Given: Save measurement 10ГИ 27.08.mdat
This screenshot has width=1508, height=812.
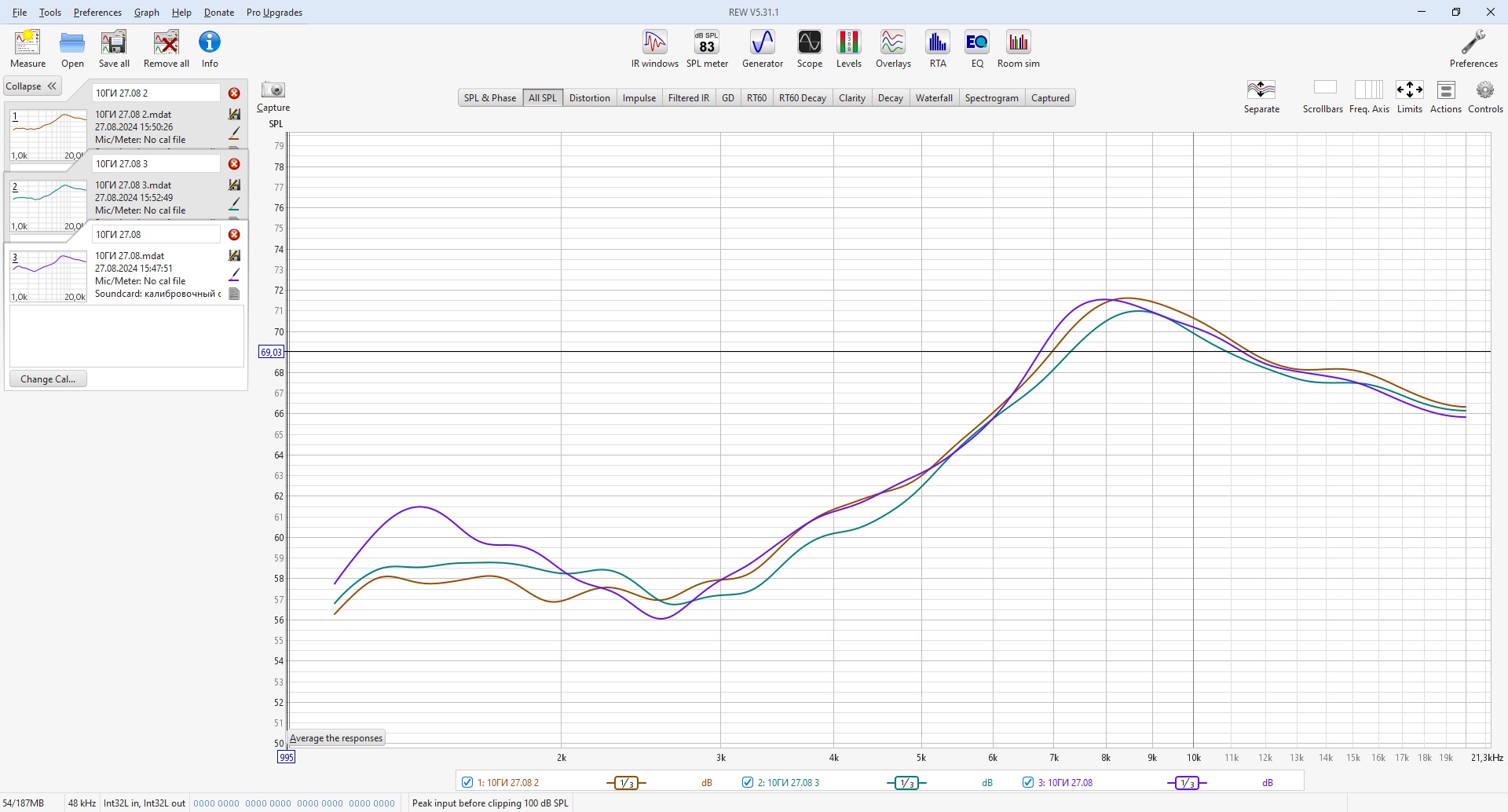Looking at the screenshot, I should [234, 255].
